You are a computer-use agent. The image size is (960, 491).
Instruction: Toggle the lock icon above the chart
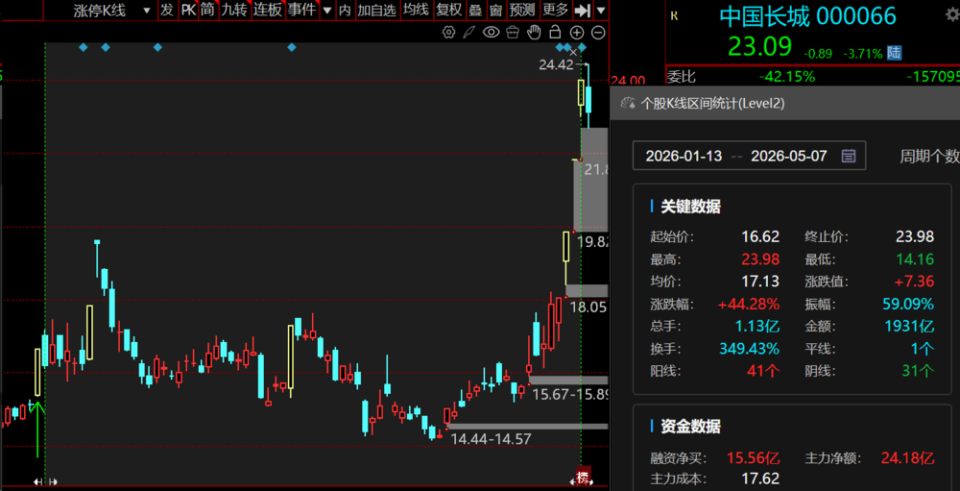[x=555, y=32]
